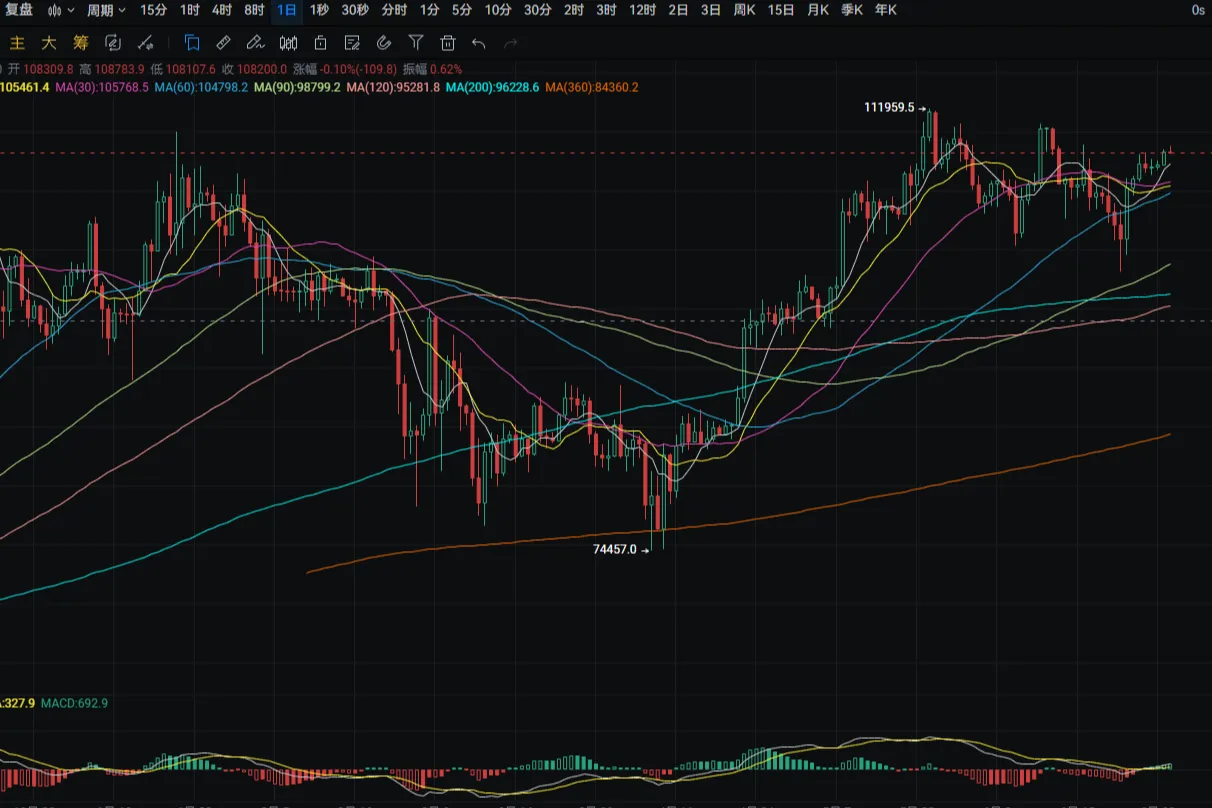
Task: Open the candlestick chart type dropdown
Action: [x=61, y=10]
